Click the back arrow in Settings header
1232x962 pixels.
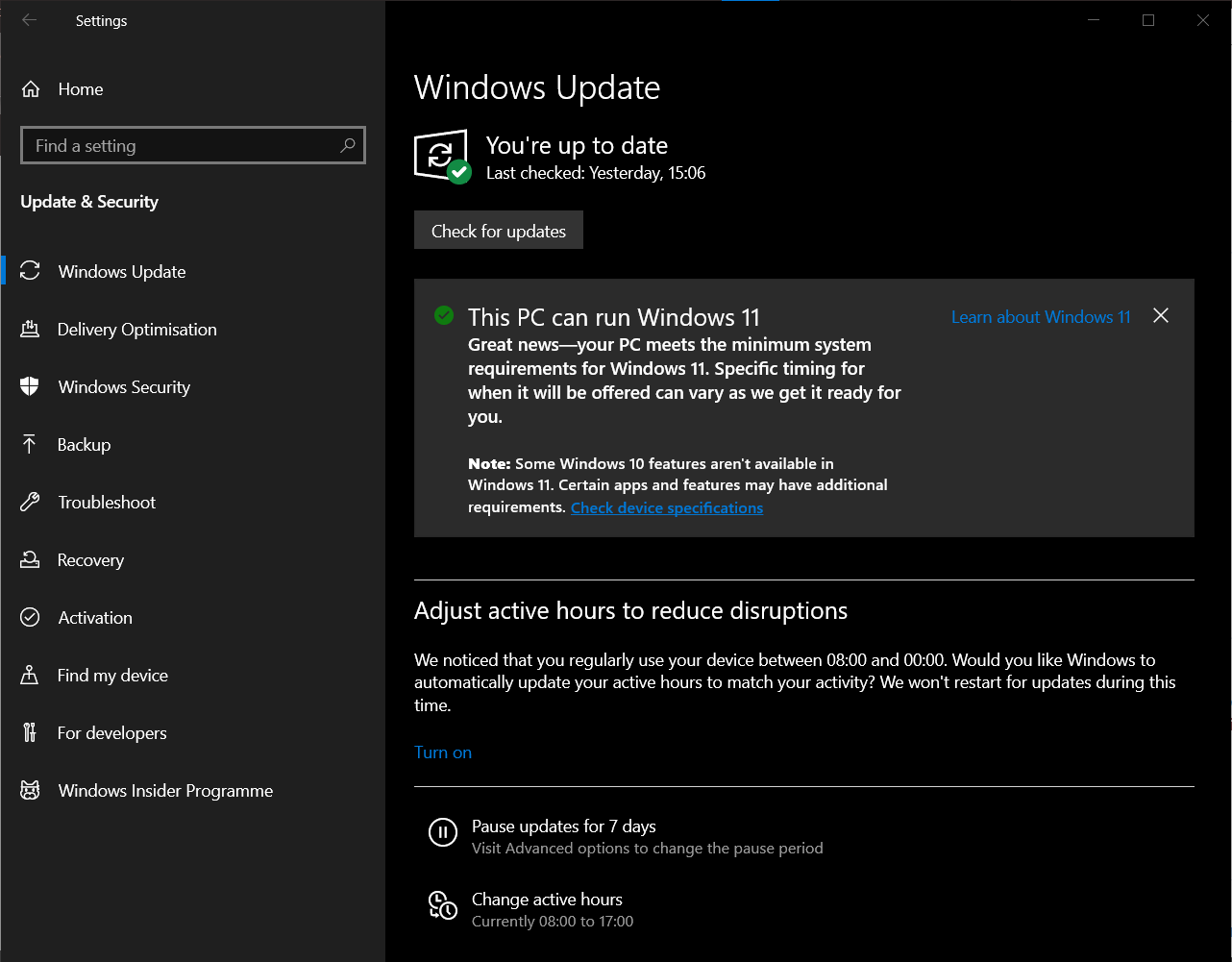29,20
